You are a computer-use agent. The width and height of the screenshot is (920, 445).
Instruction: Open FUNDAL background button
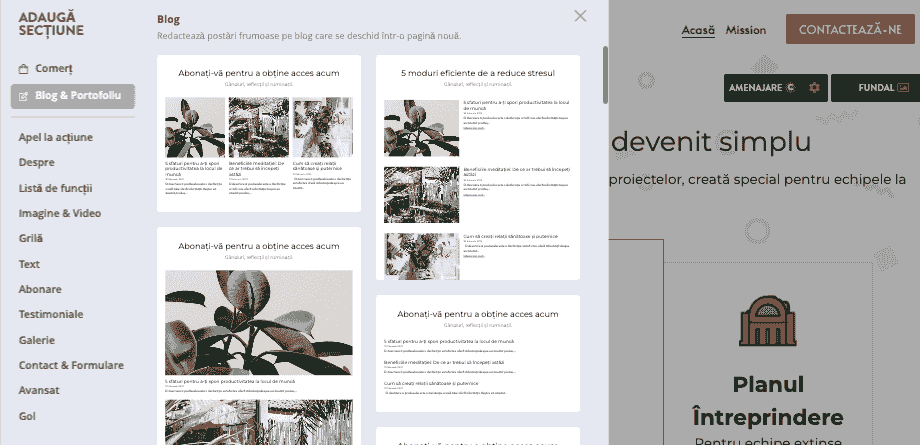pyautogui.click(x=875, y=88)
